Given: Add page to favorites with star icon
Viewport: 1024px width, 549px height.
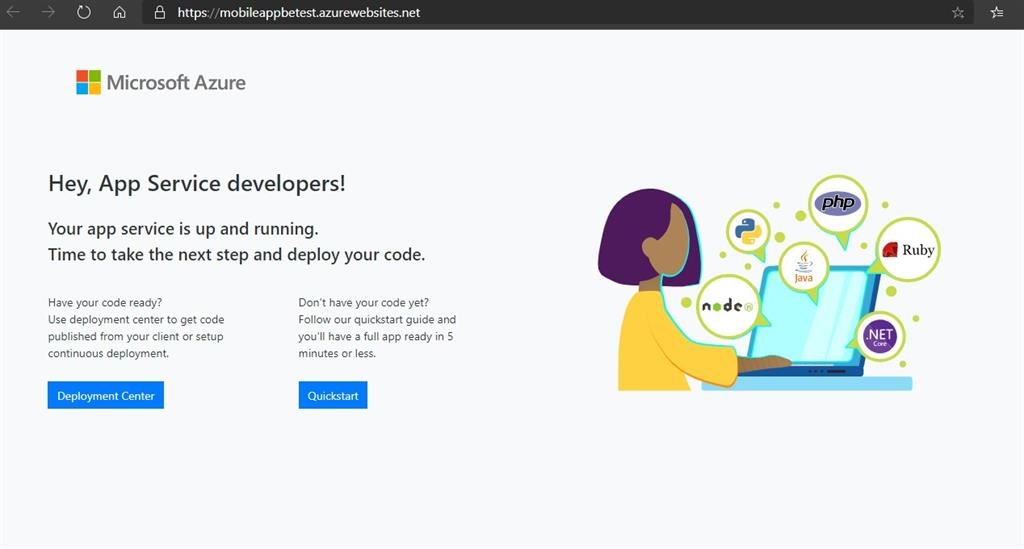Looking at the screenshot, I should (958, 12).
